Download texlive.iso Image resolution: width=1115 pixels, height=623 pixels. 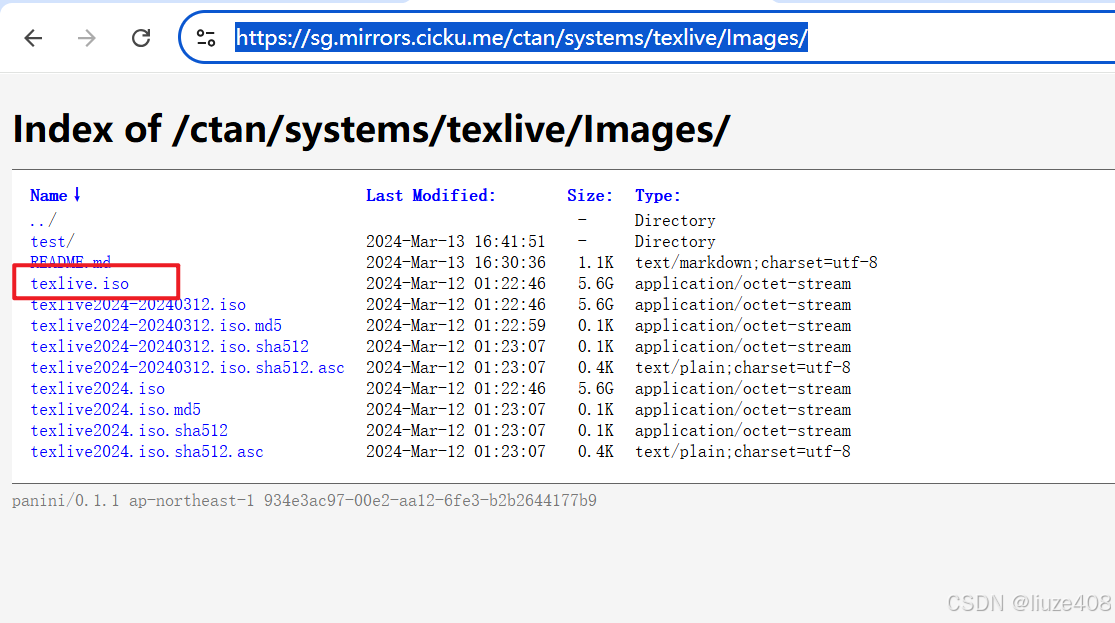click(80, 284)
